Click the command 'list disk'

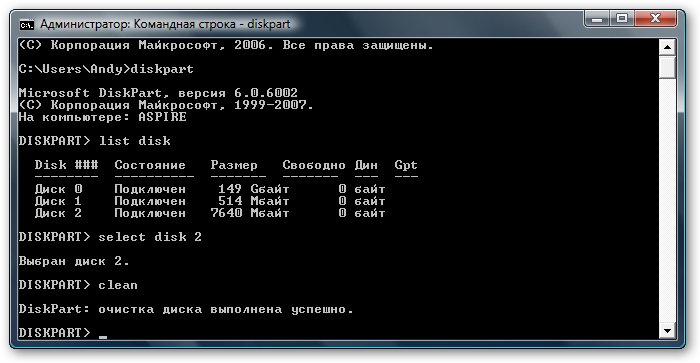(x=134, y=141)
